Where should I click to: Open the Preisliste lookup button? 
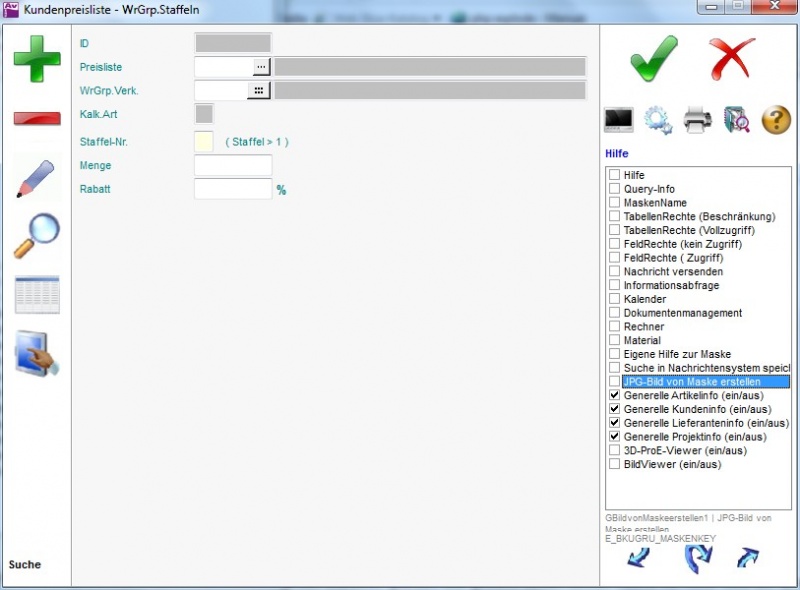(x=261, y=67)
